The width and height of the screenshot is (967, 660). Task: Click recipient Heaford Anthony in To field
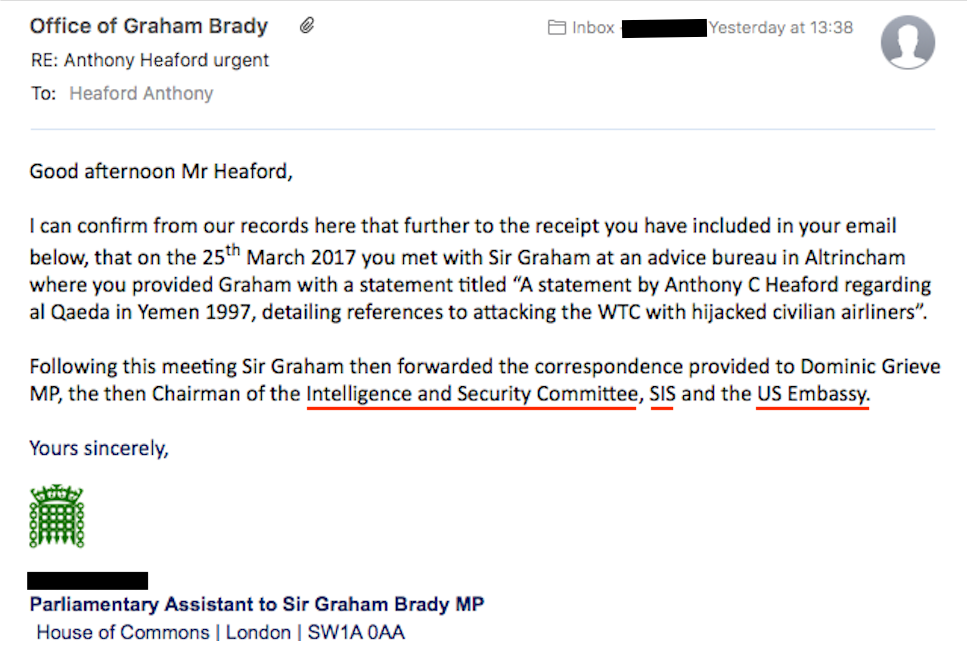click(x=141, y=94)
